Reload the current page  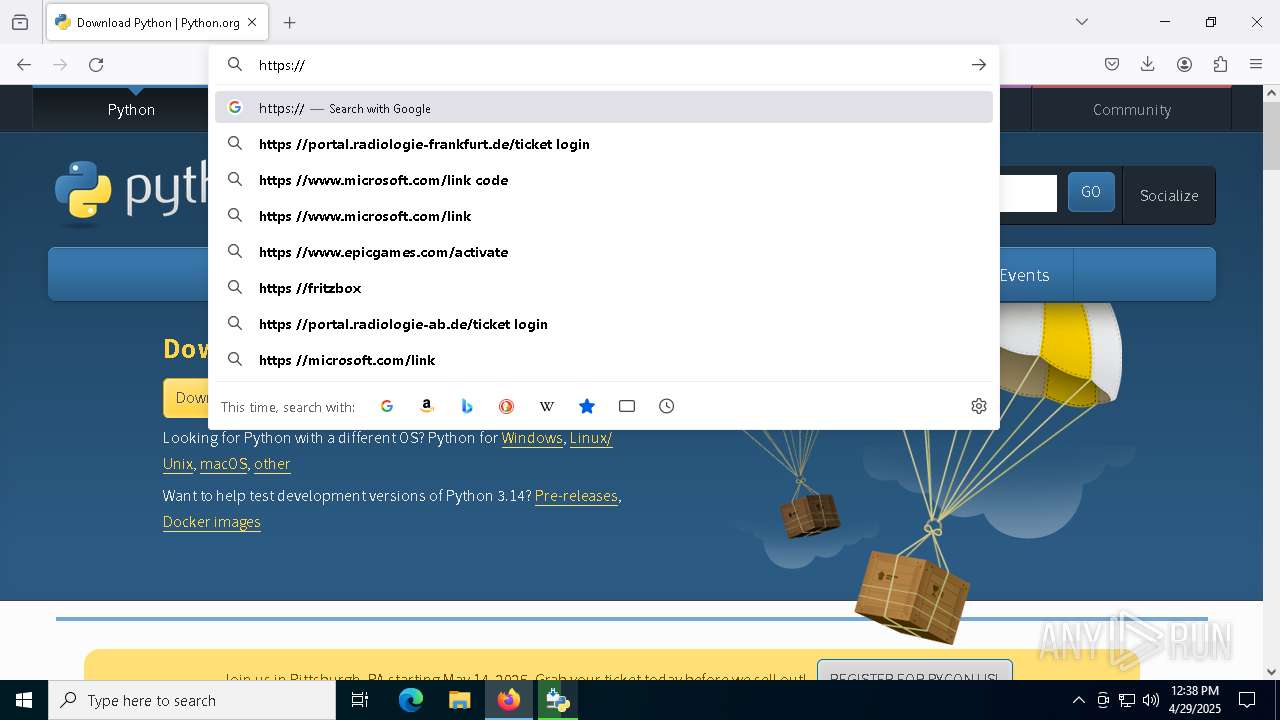click(x=96, y=64)
